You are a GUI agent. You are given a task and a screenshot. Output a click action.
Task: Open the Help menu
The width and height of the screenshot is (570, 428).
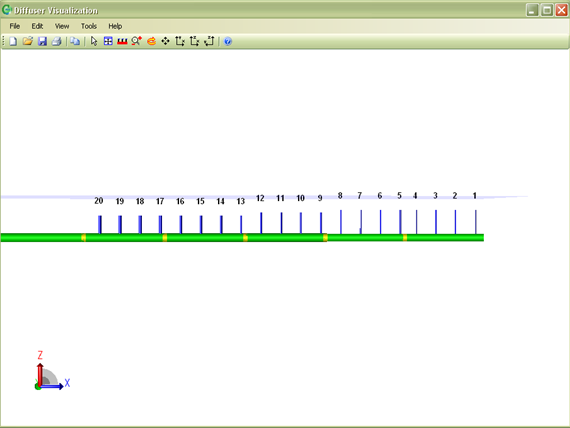115,26
